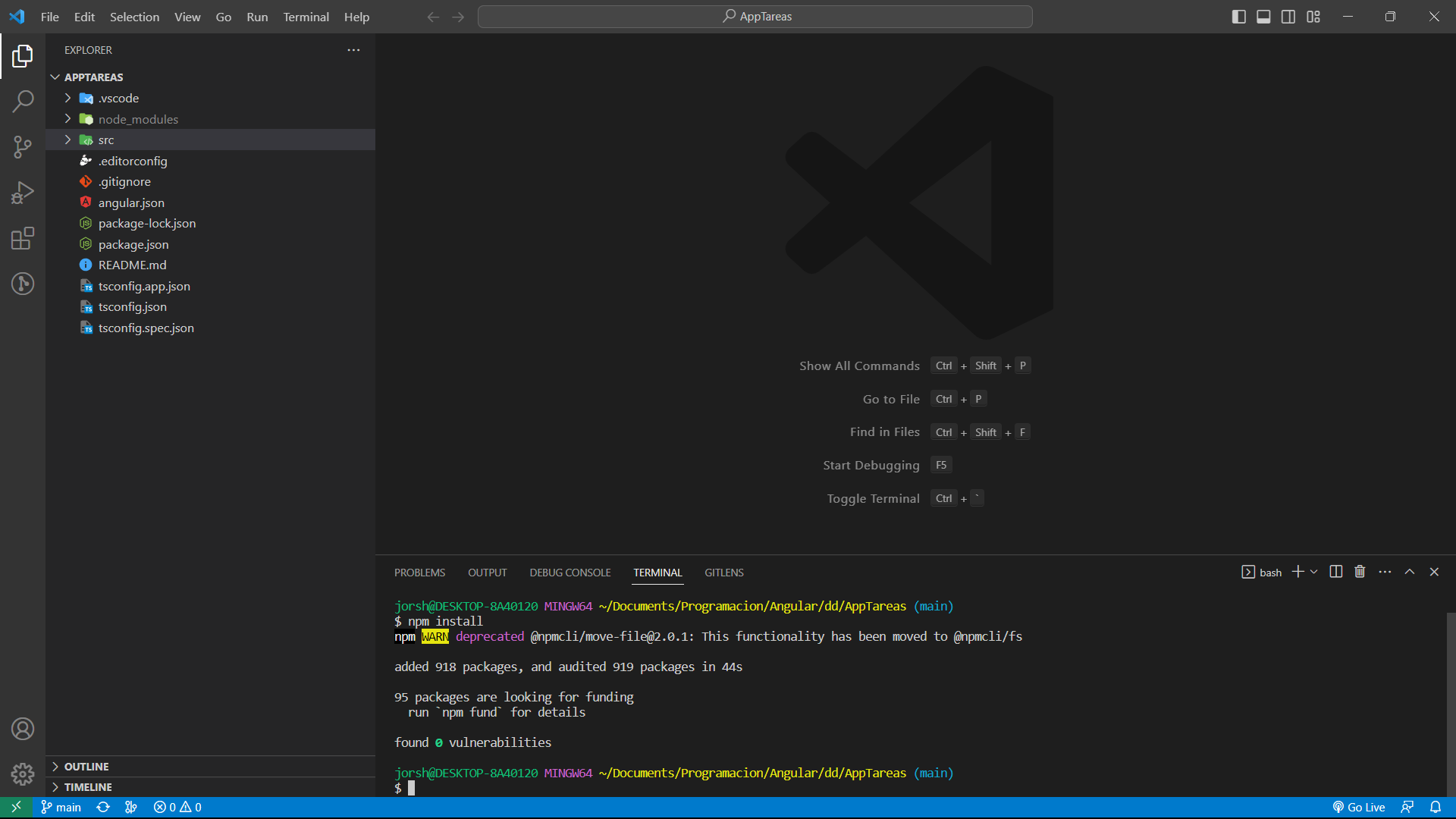
Task: Open the Run and Debug icon
Action: click(x=22, y=192)
